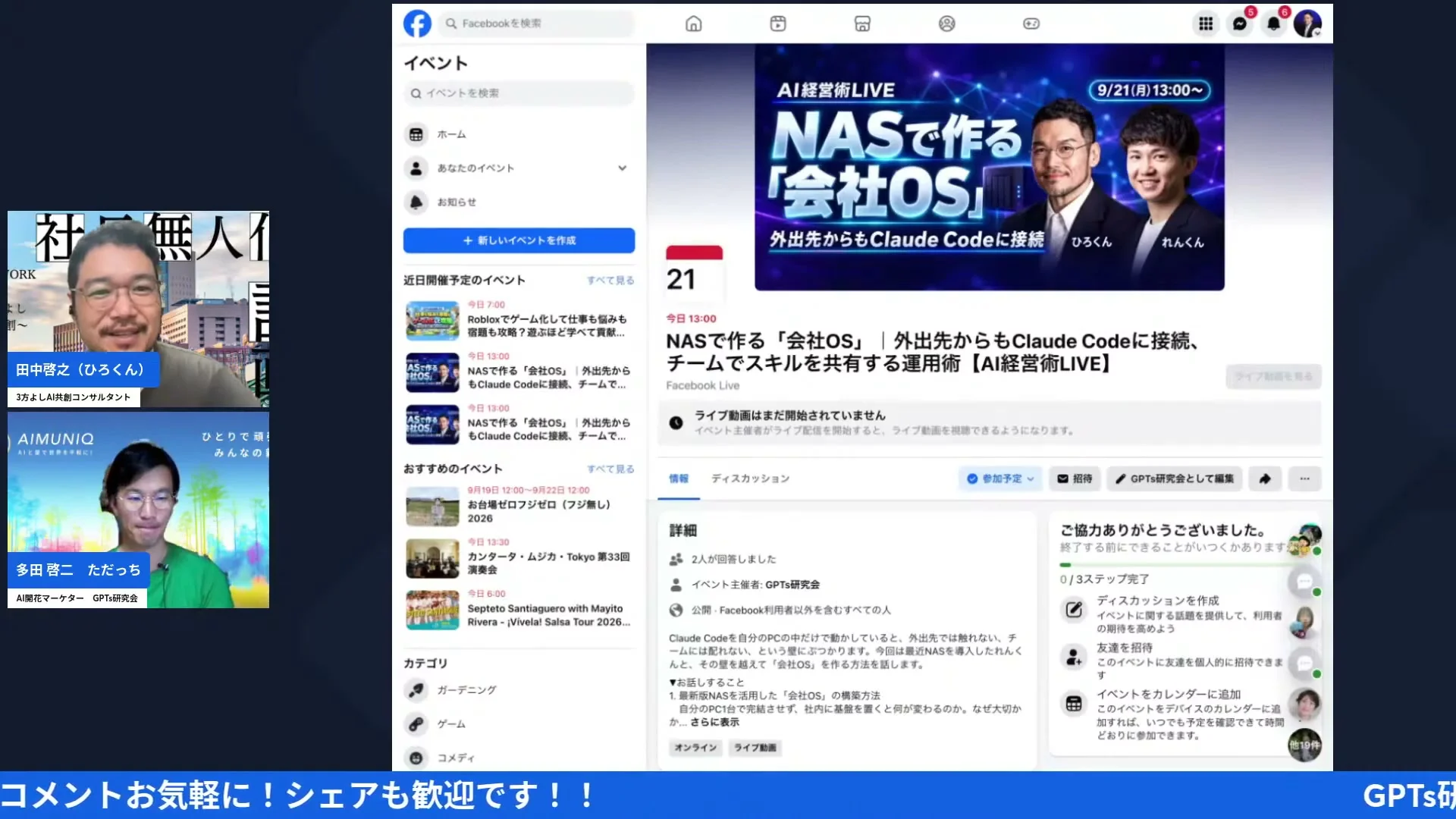Go to Home feed icon in top navigation

(693, 24)
